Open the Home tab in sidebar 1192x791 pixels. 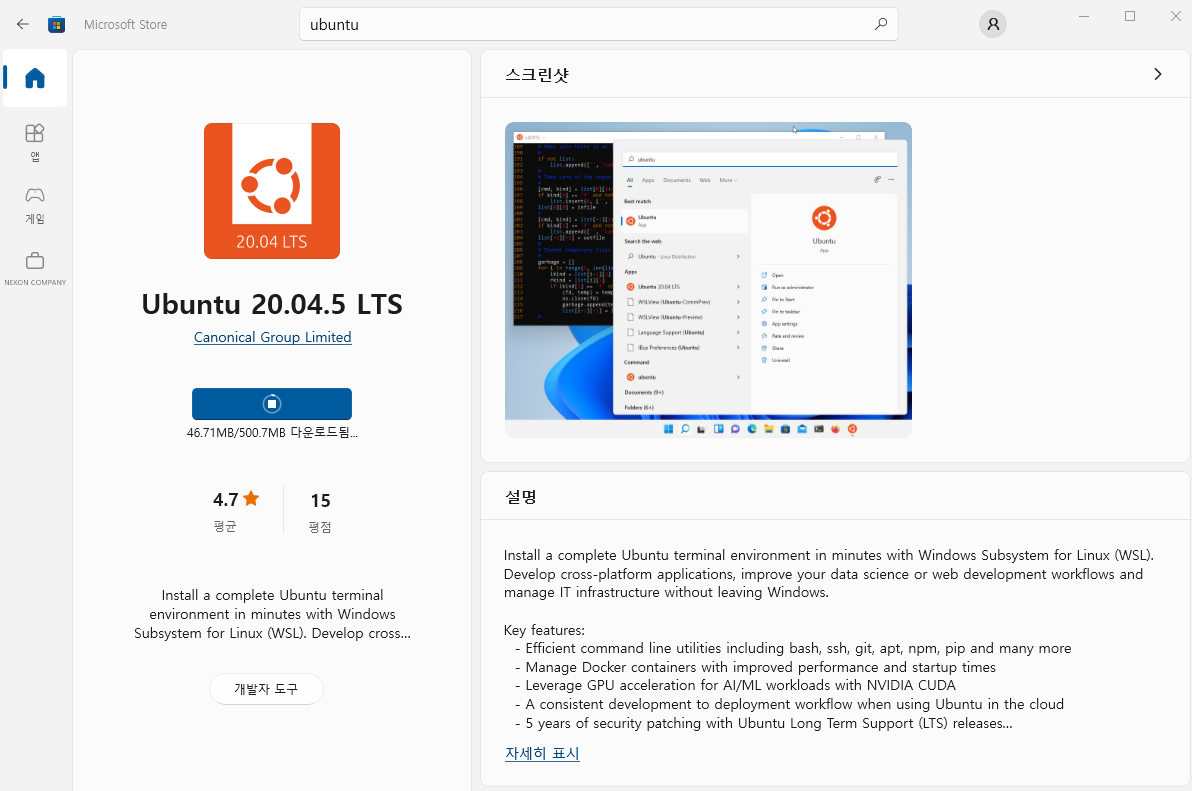pos(35,78)
